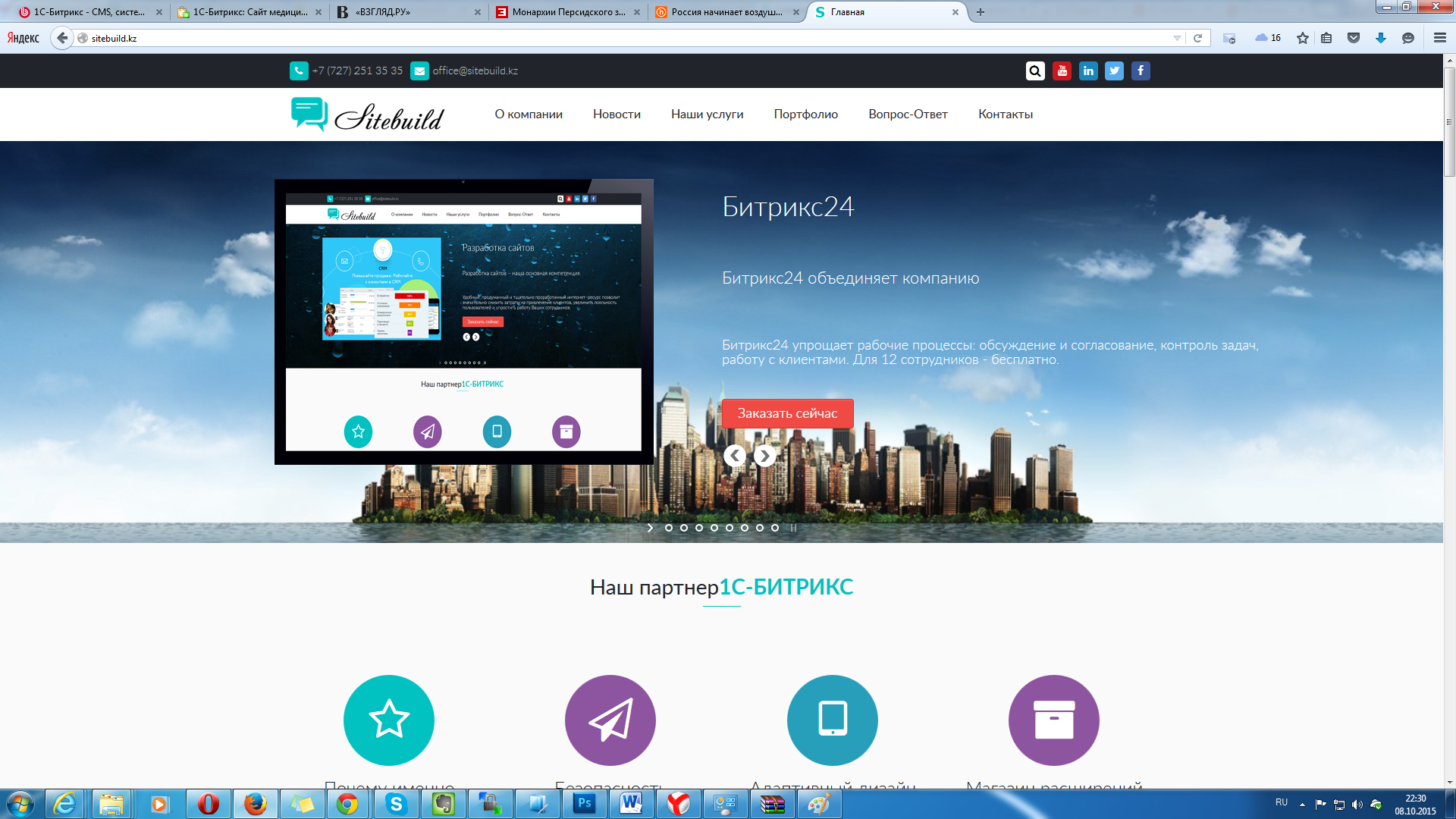The width and height of the screenshot is (1456, 819).
Task: Open Вопрос-Ответ menu item
Action: point(908,115)
